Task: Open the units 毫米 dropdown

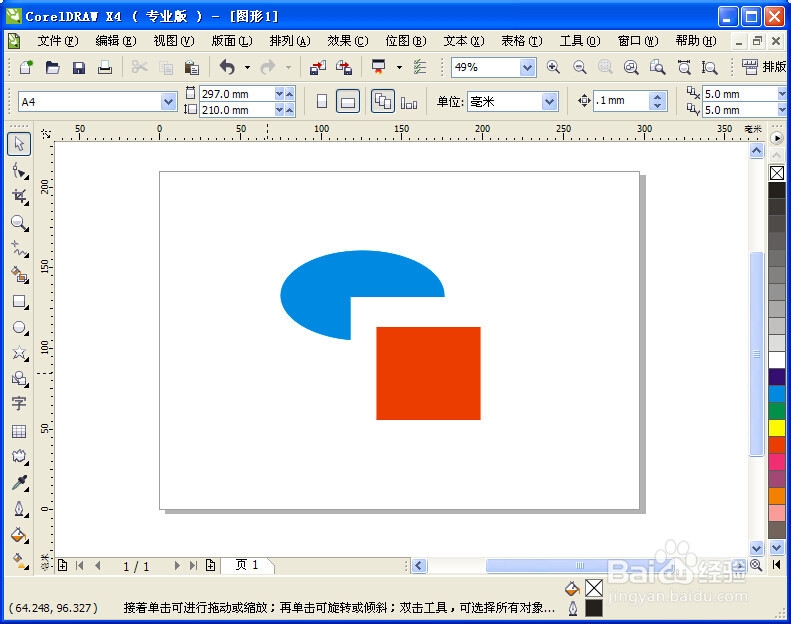Action: click(x=550, y=102)
